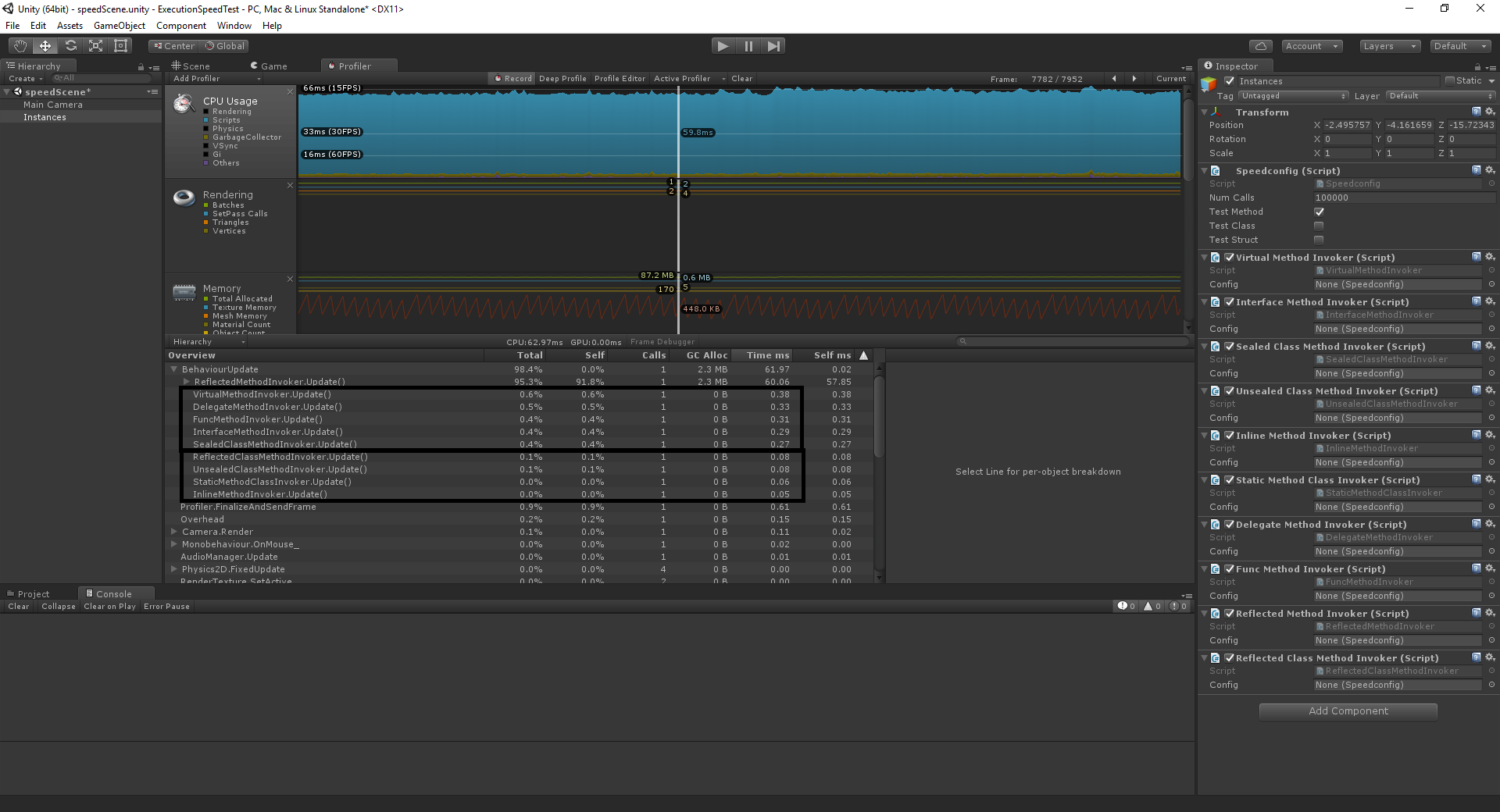Select the Move tool in toolbar
This screenshot has width=1500, height=812.
(45, 46)
